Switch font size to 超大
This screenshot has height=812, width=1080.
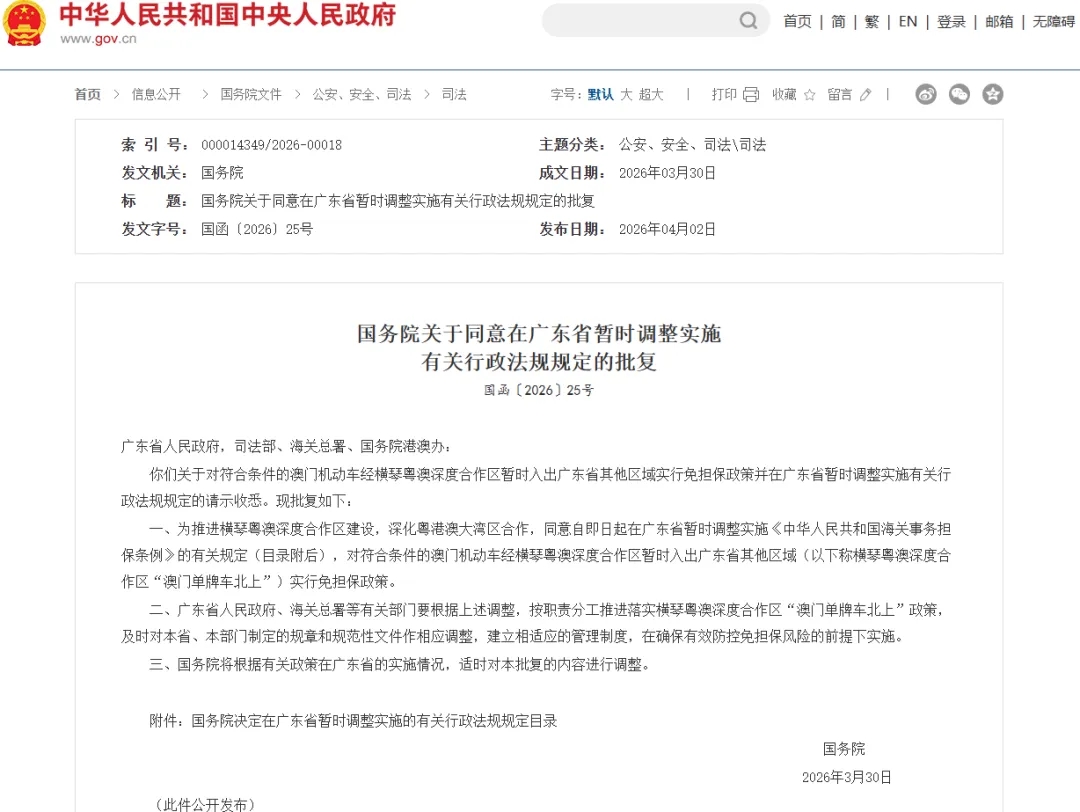[x=651, y=94]
